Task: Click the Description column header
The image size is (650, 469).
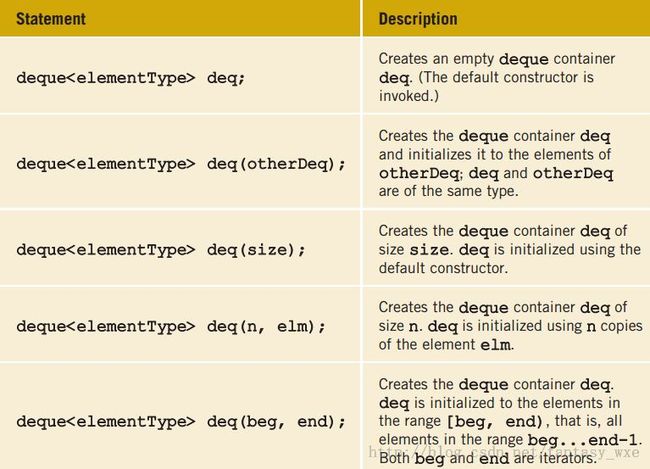Action: (x=418, y=19)
